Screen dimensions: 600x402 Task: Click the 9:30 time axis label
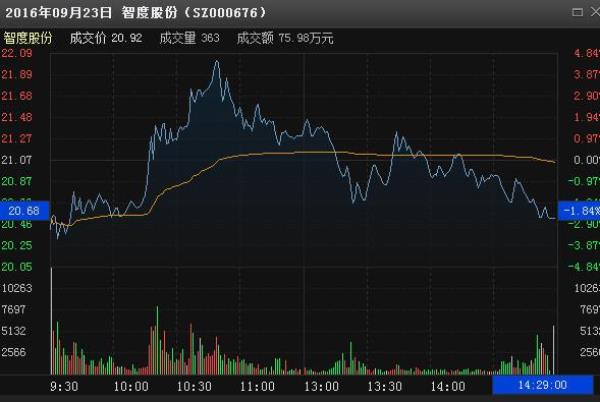[62, 386]
